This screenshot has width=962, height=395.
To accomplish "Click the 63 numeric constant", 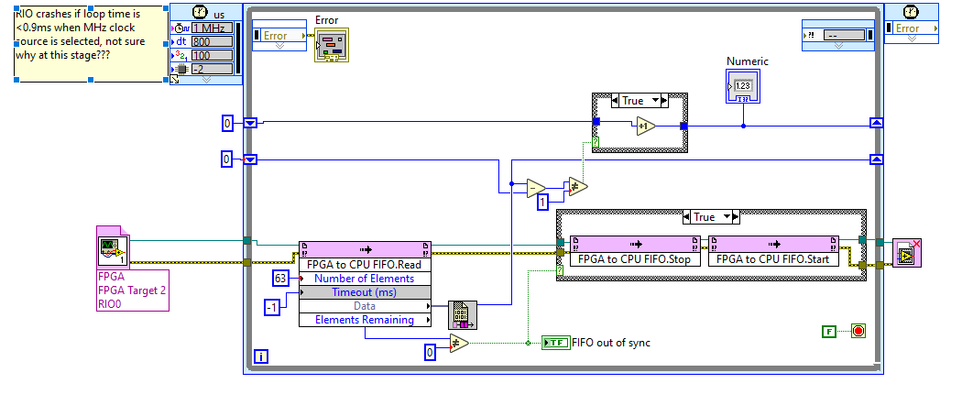I will 280,279.
